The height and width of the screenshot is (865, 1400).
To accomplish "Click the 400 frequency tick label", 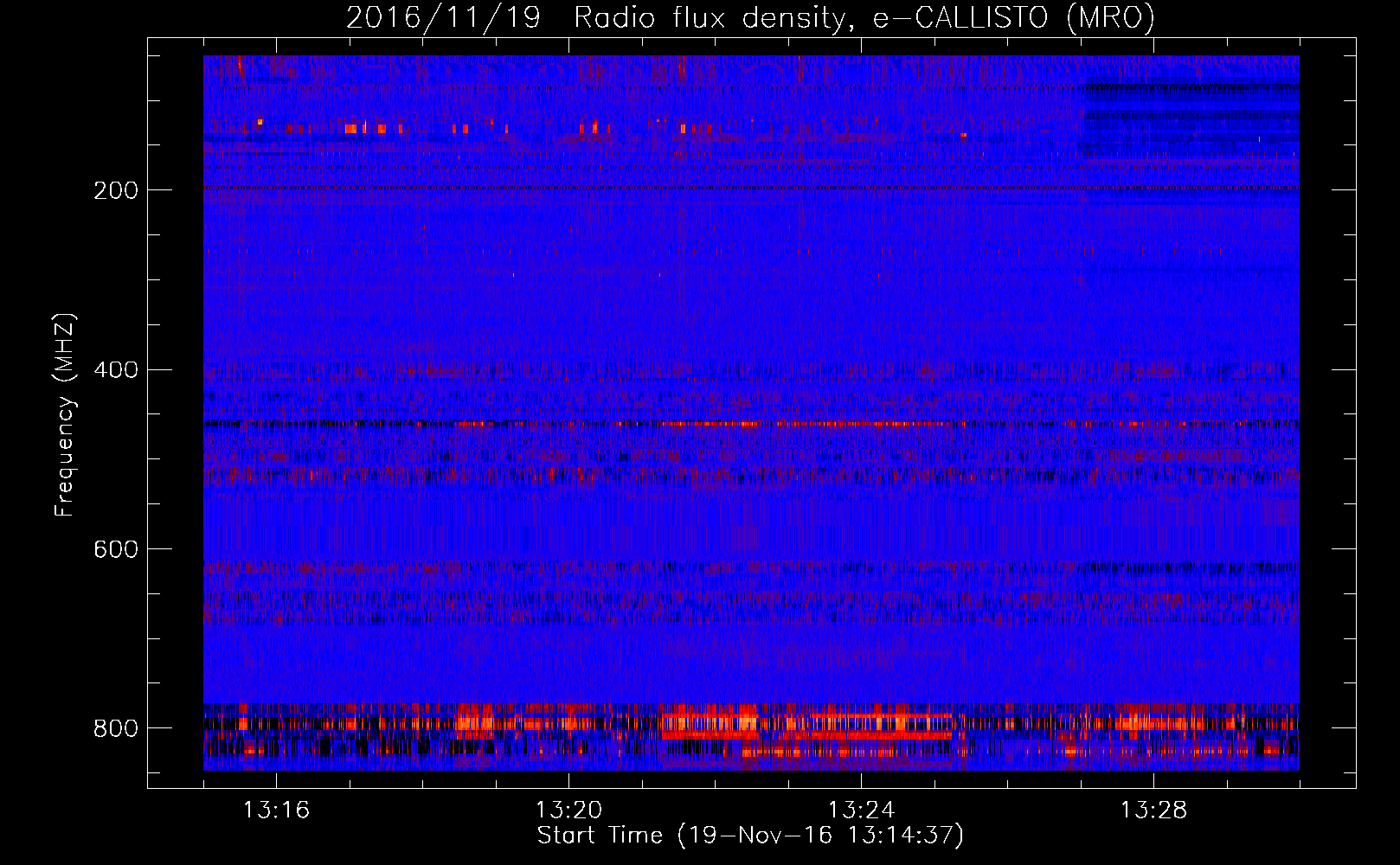I will click(x=116, y=370).
